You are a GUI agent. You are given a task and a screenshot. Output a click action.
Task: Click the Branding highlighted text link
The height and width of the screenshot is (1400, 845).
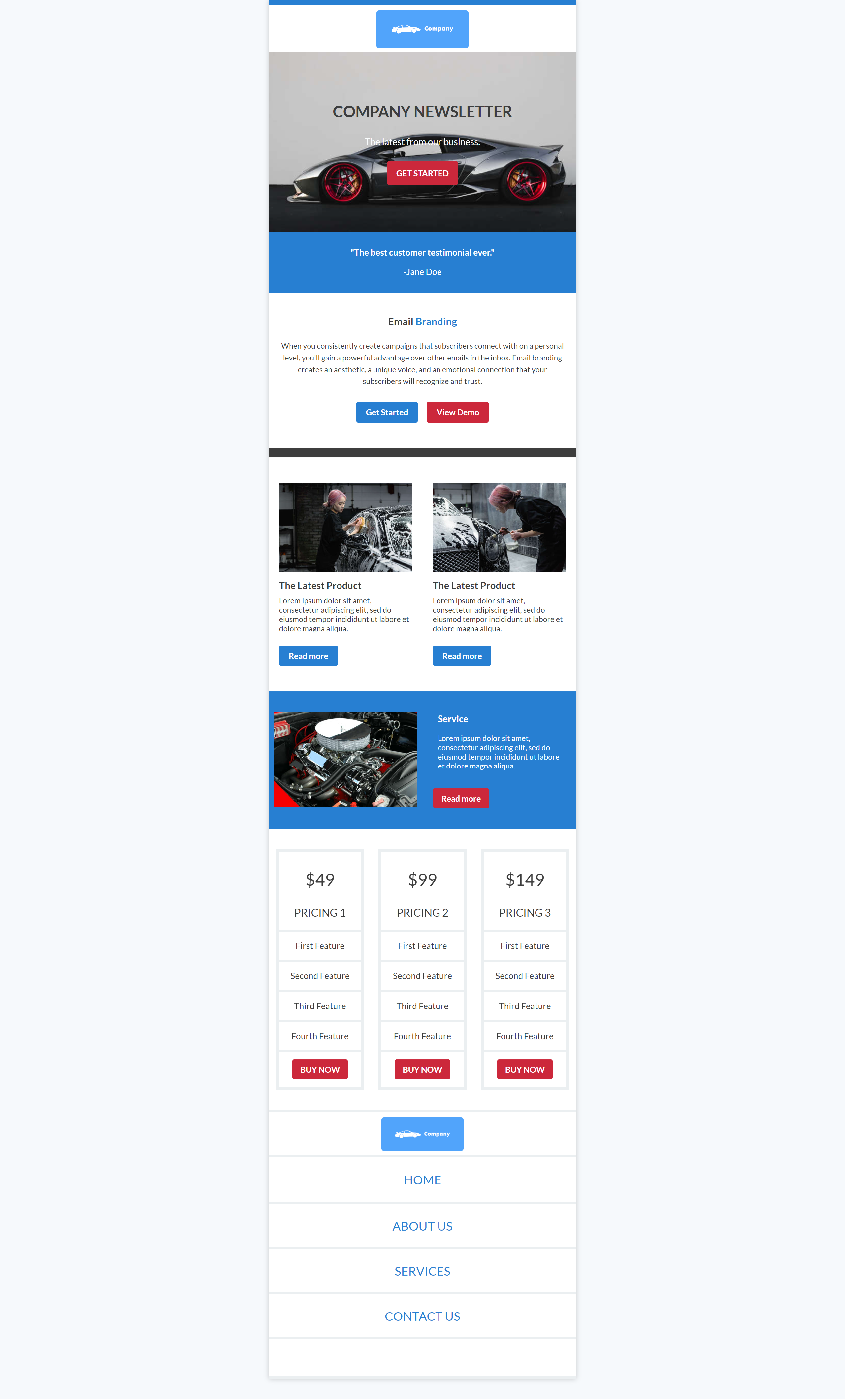[x=436, y=321]
